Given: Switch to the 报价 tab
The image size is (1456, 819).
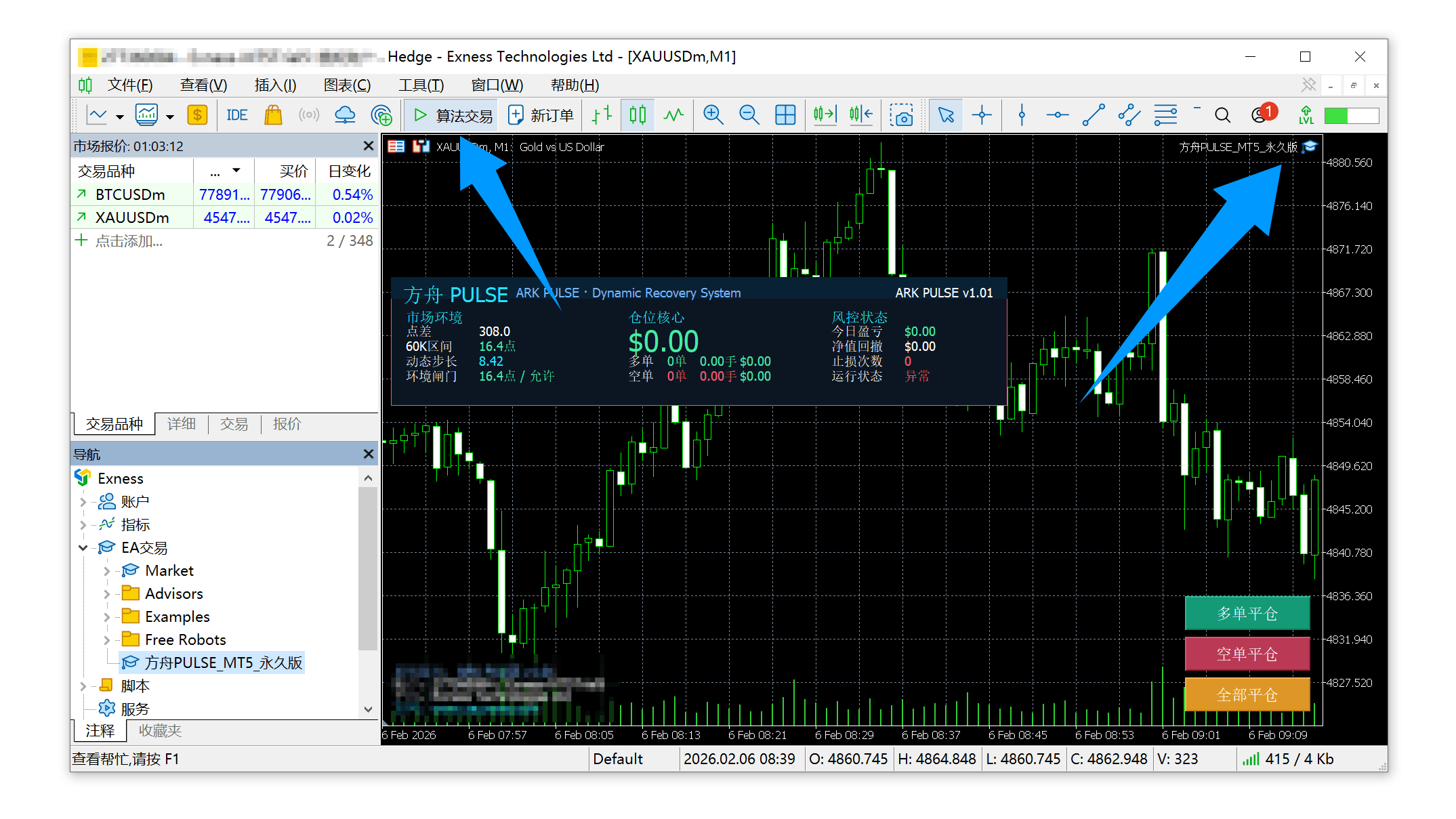Looking at the screenshot, I should click(x=287, y=424).
